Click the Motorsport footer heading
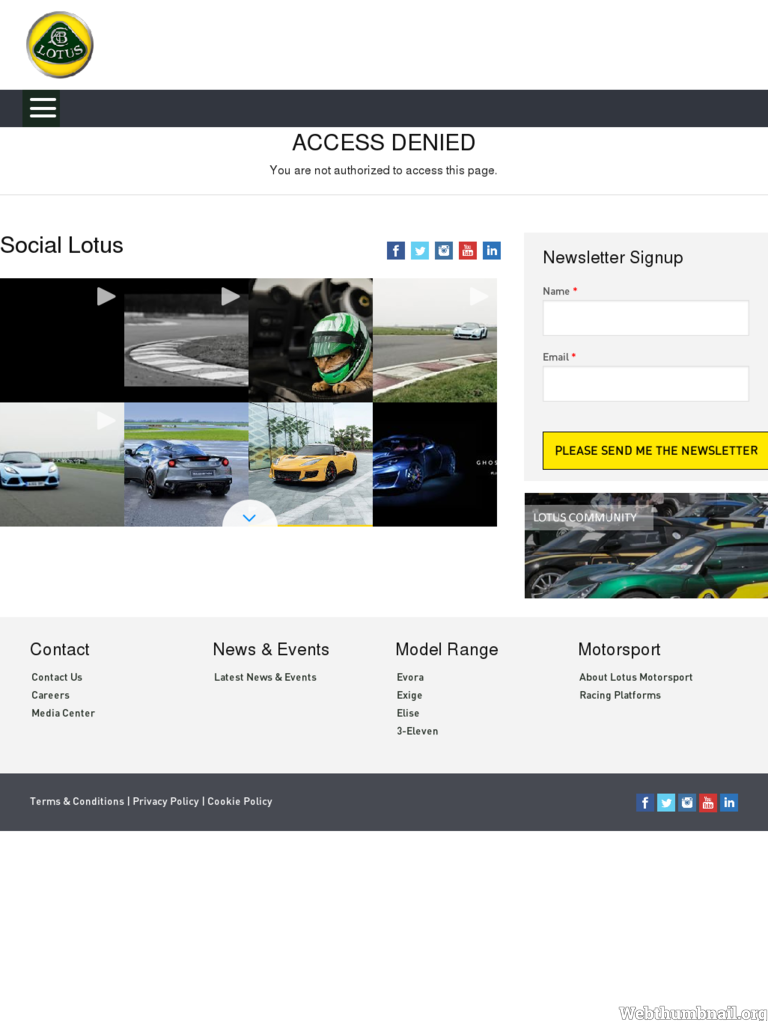This screenshot has height=1021, width=768. pos(619,650)
